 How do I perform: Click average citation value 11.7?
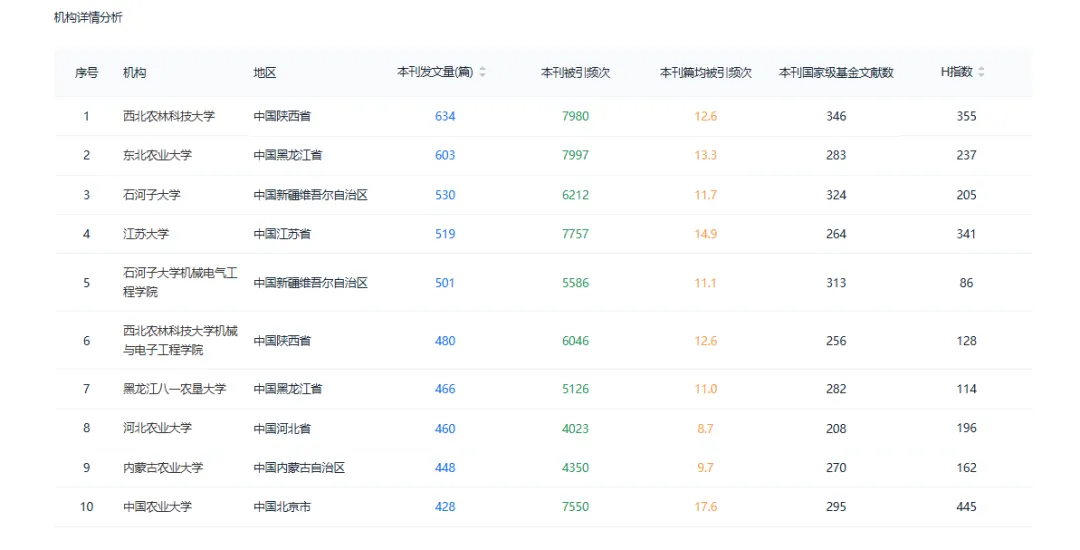705,195
